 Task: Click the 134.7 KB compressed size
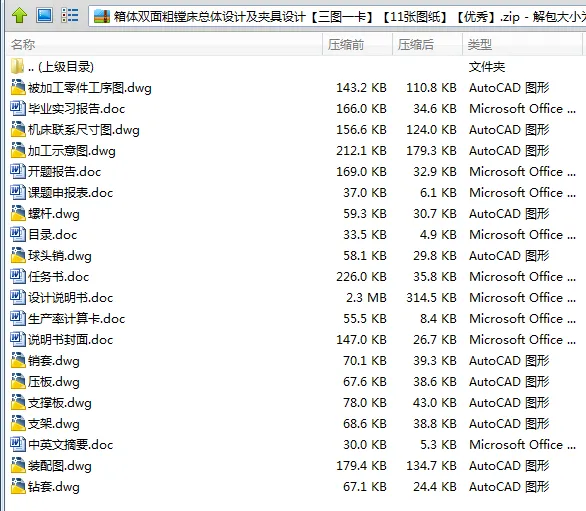tap(432, 465)
